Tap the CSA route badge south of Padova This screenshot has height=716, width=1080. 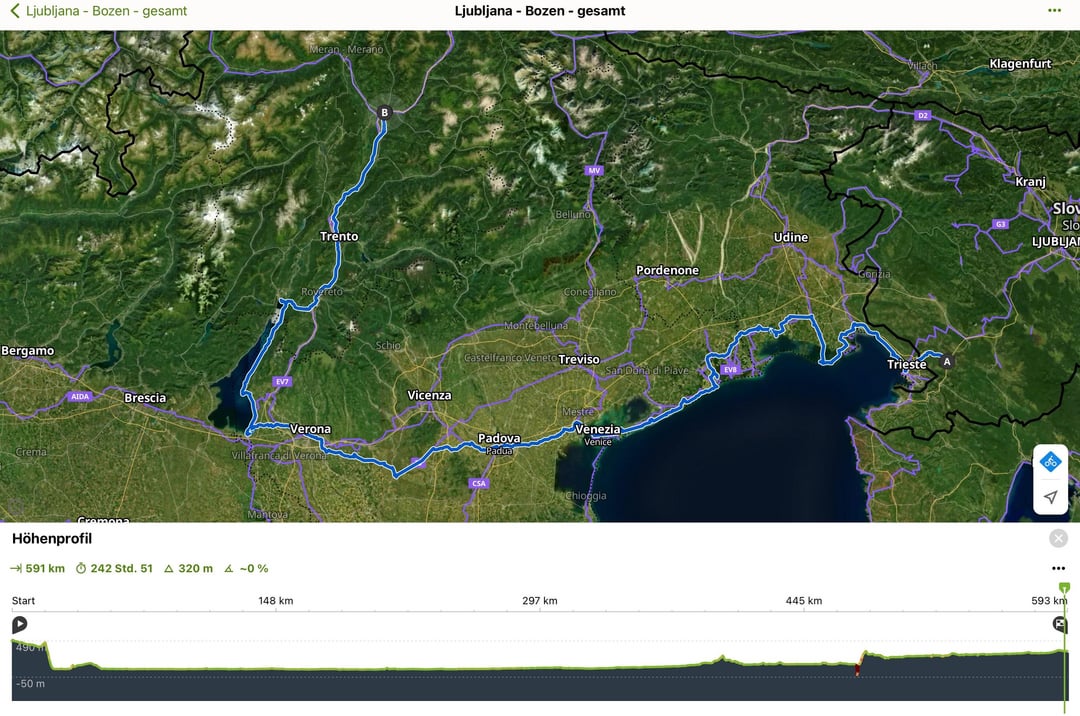tap(479, 484)
